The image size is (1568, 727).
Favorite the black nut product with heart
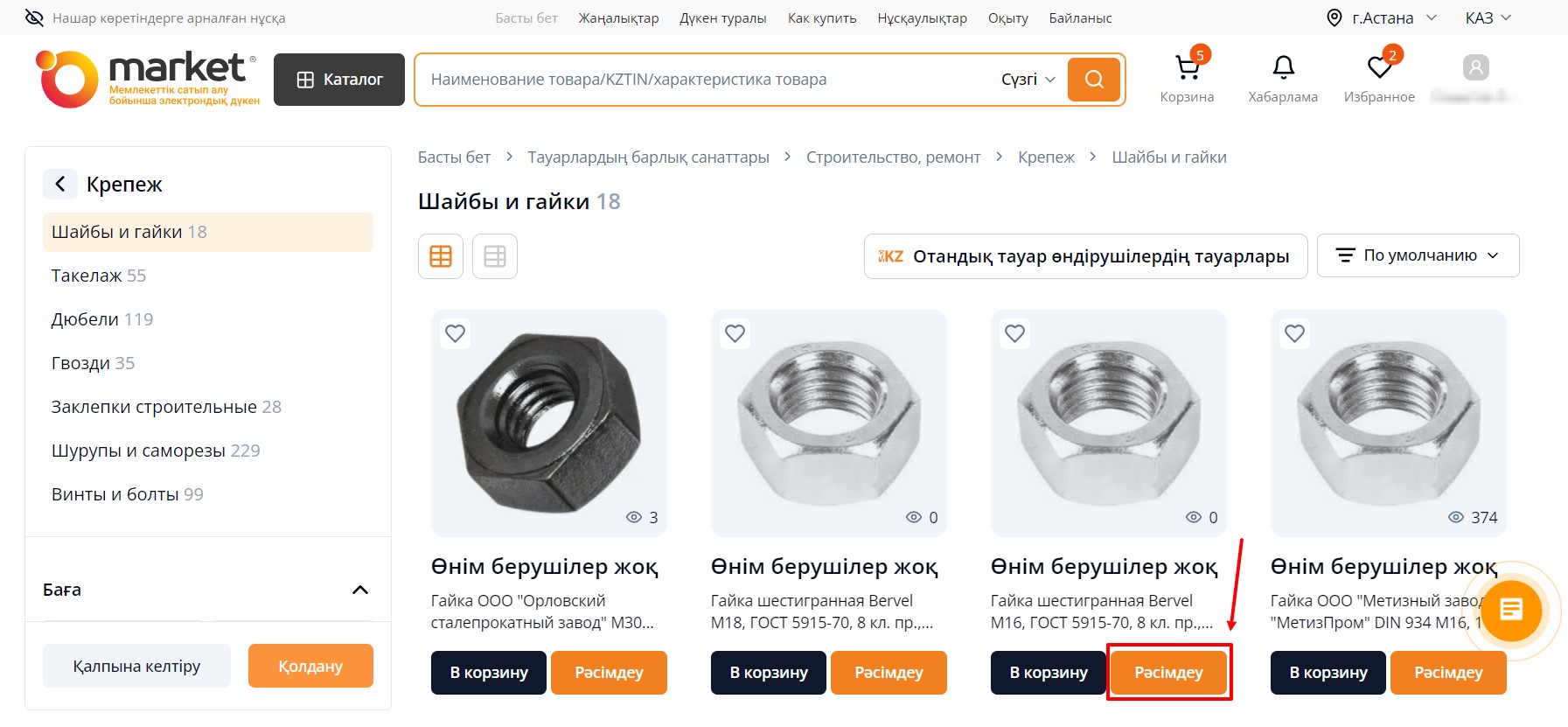pyautogui.click(x=455, y=333)
